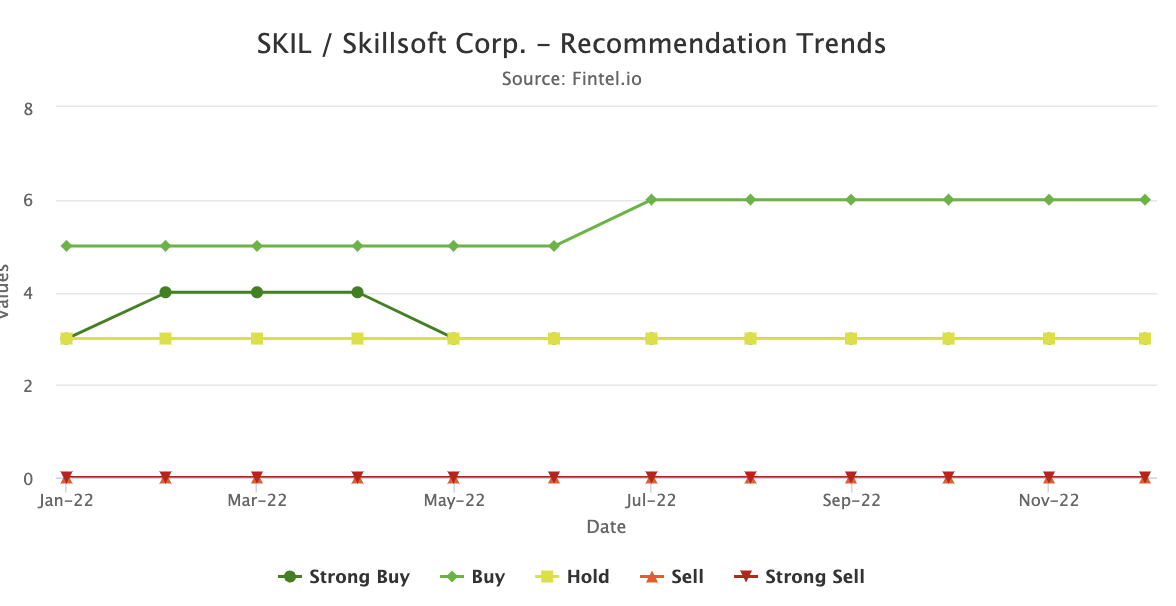Hide the Buy series via legend

pos(474,577)
